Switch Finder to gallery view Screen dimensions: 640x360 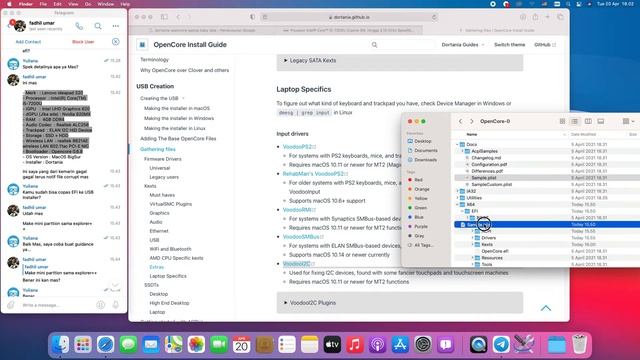click(x=600, y=121)
